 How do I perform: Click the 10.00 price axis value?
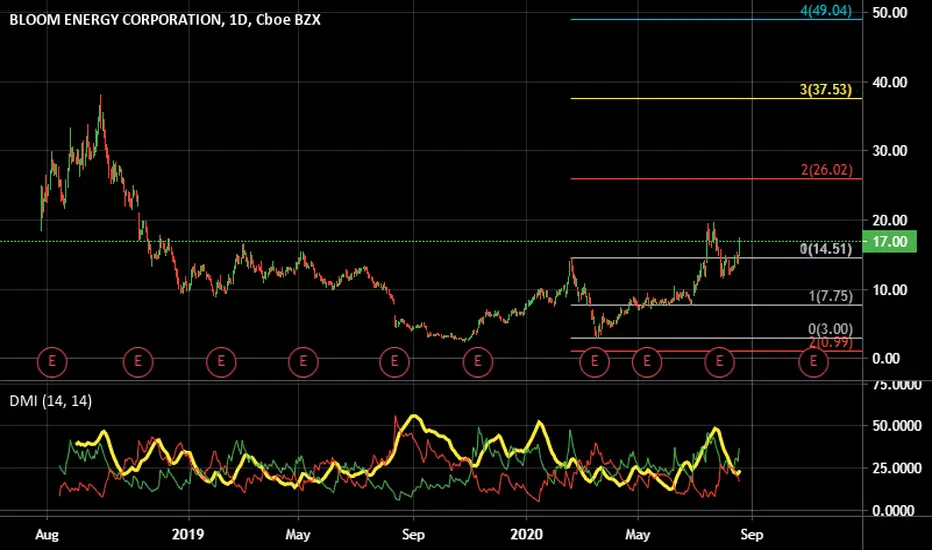(x=890, y=290)
